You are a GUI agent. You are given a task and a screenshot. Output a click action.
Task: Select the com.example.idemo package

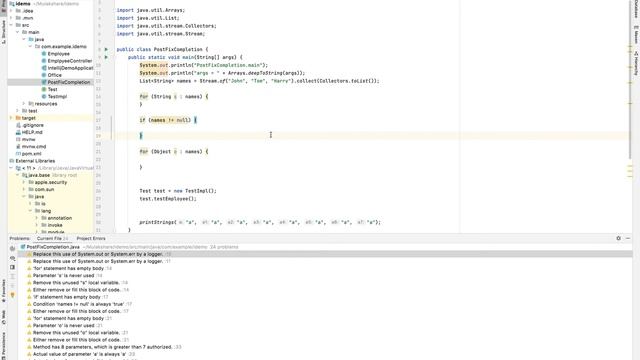tap(64, 47)
